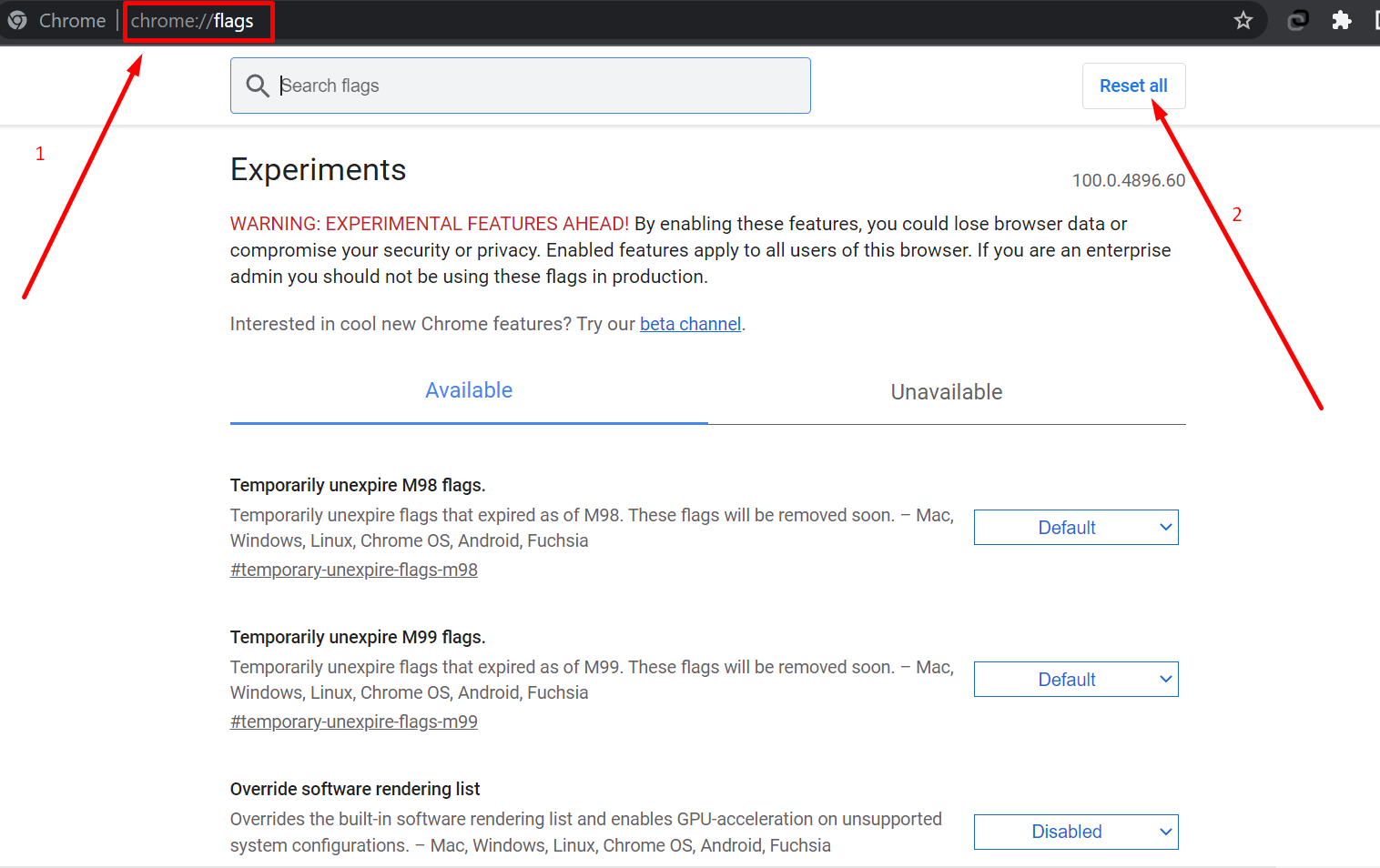Focus the Search flags input field
1380x868 pixels.
tap(537, 86)
